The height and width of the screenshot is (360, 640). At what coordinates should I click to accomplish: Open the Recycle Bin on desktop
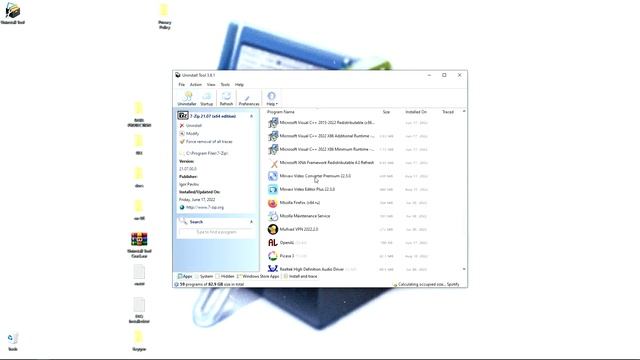coord(13,342)
